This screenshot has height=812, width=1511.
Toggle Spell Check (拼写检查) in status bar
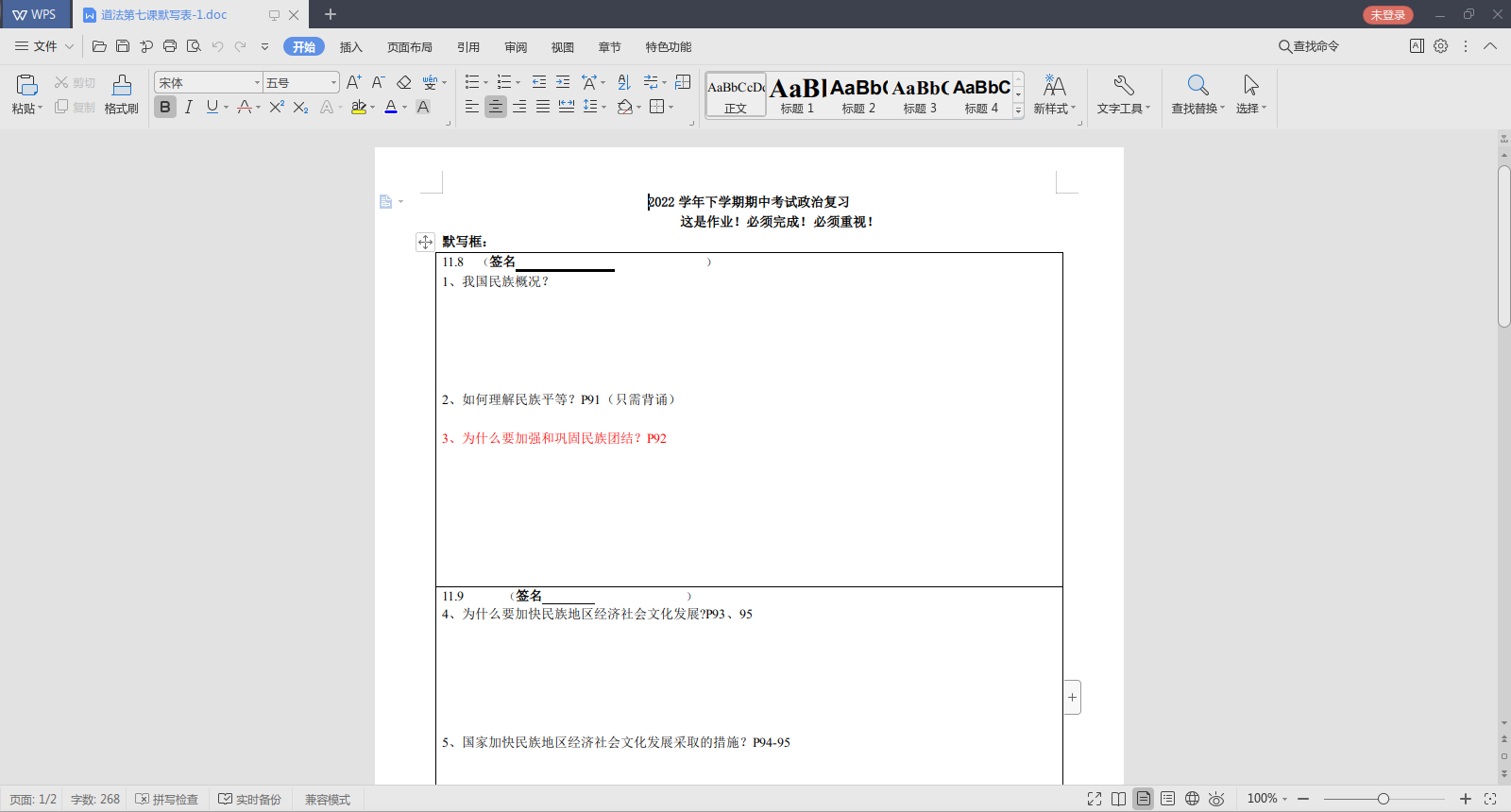pyautogui.click(x=166, y=800)
